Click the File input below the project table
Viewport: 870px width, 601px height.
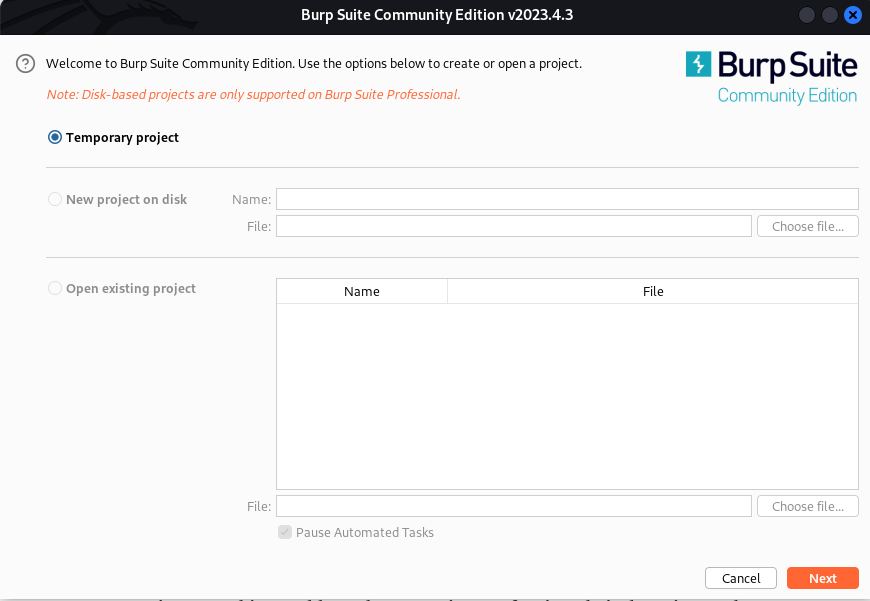pos(514,506)
